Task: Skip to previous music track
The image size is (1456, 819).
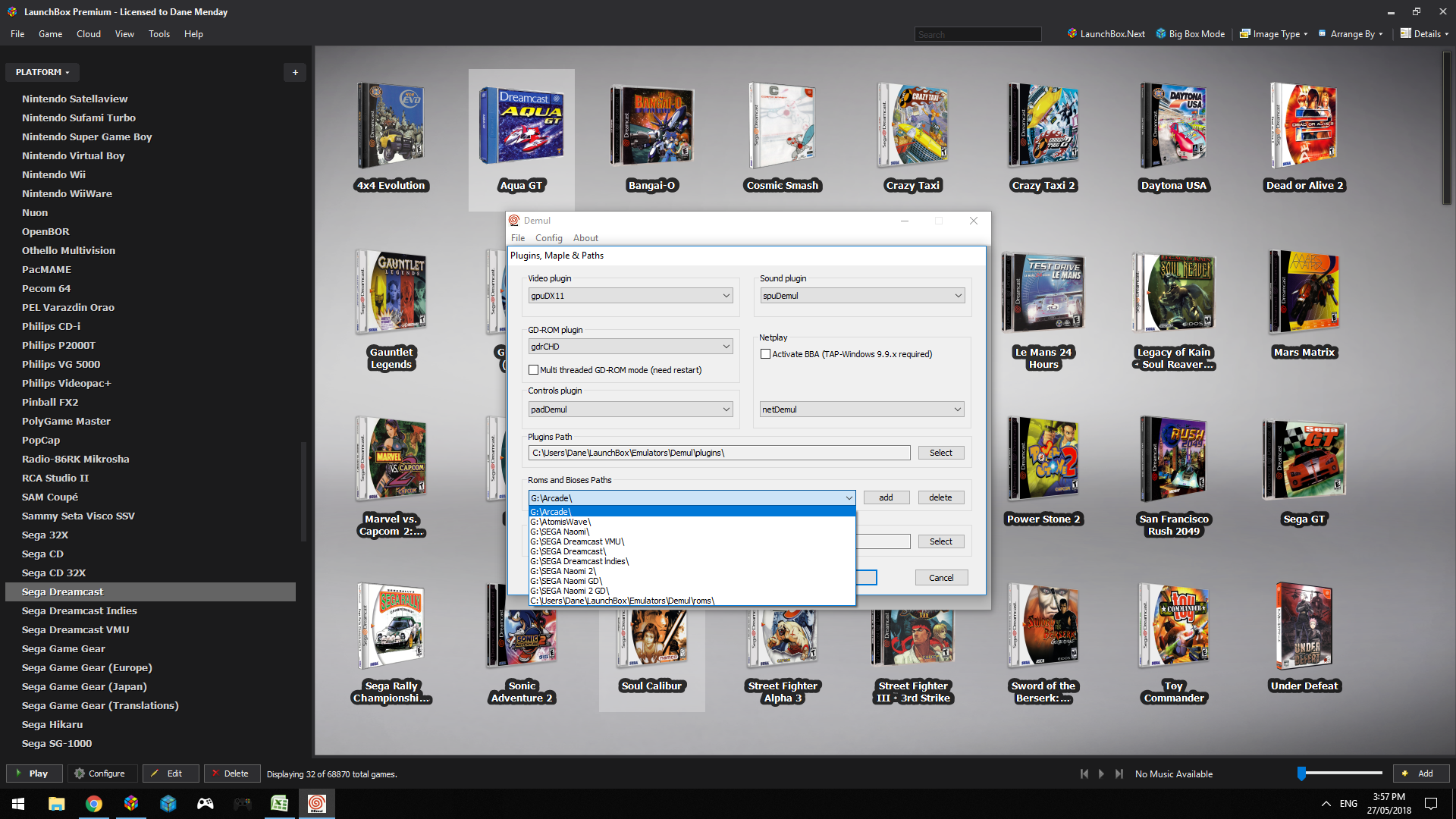Action: [x=1084, y=773]
